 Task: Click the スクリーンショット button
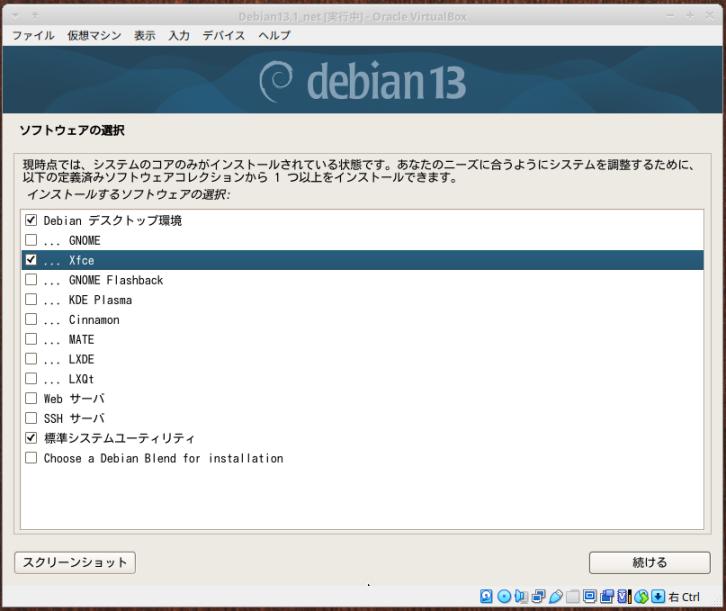(75, 562)
